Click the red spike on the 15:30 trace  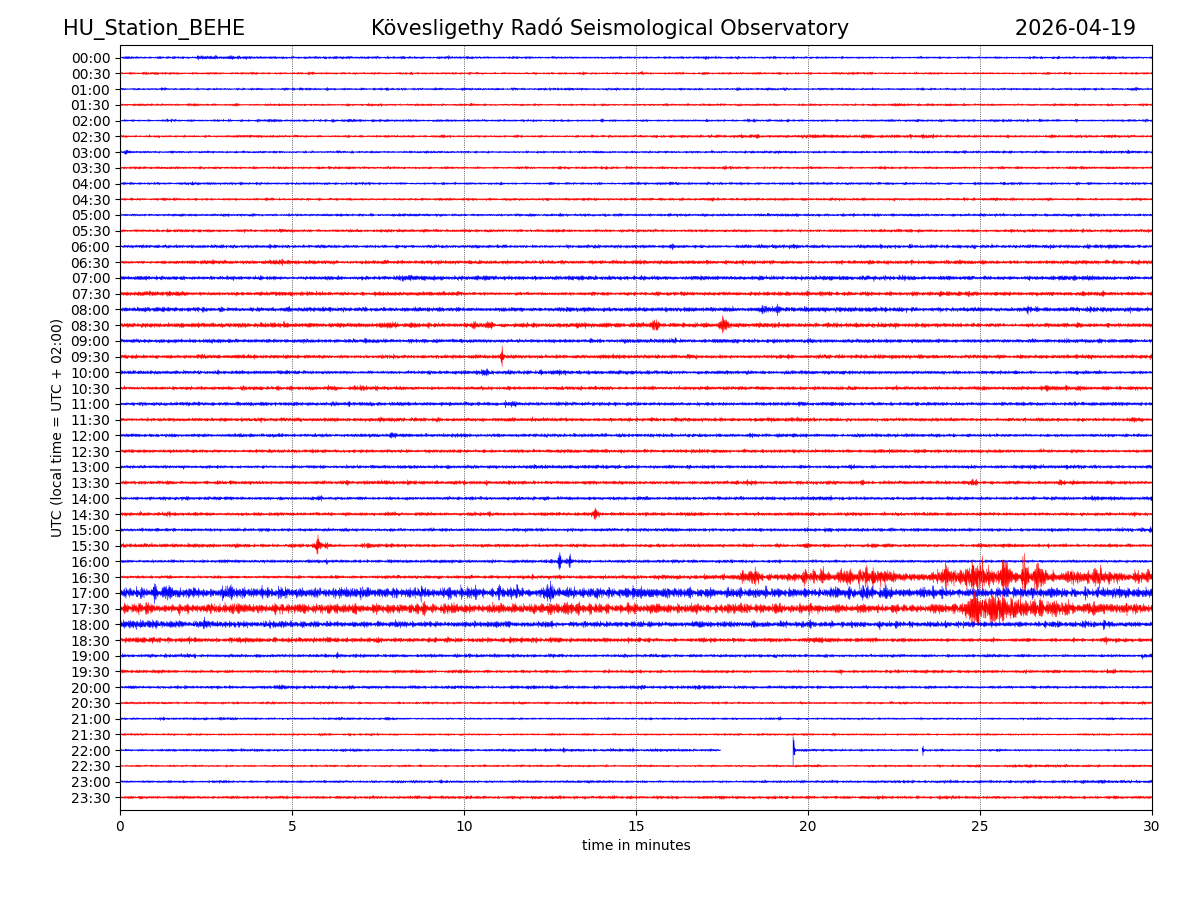click(x=318, y=545)
